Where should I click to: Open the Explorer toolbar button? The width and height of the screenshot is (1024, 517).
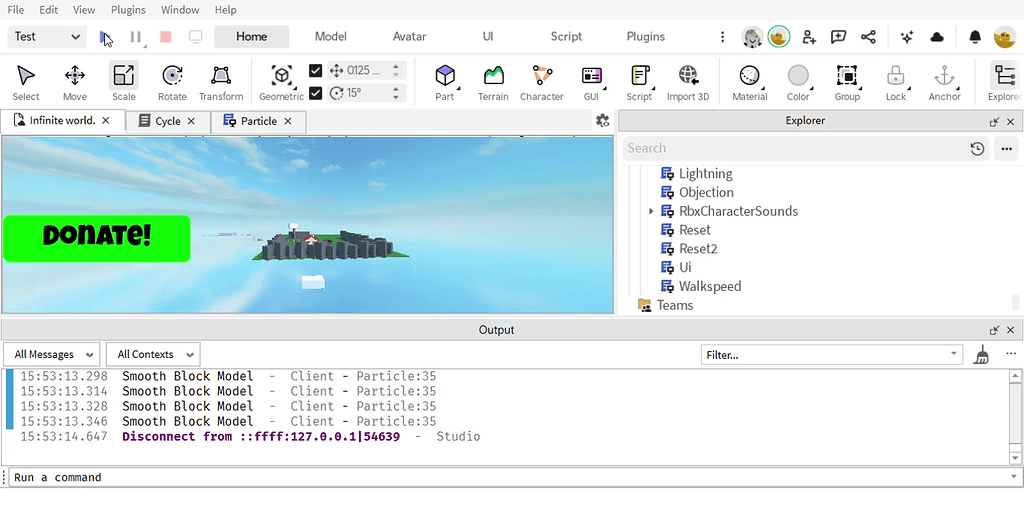pos(1003,82)
